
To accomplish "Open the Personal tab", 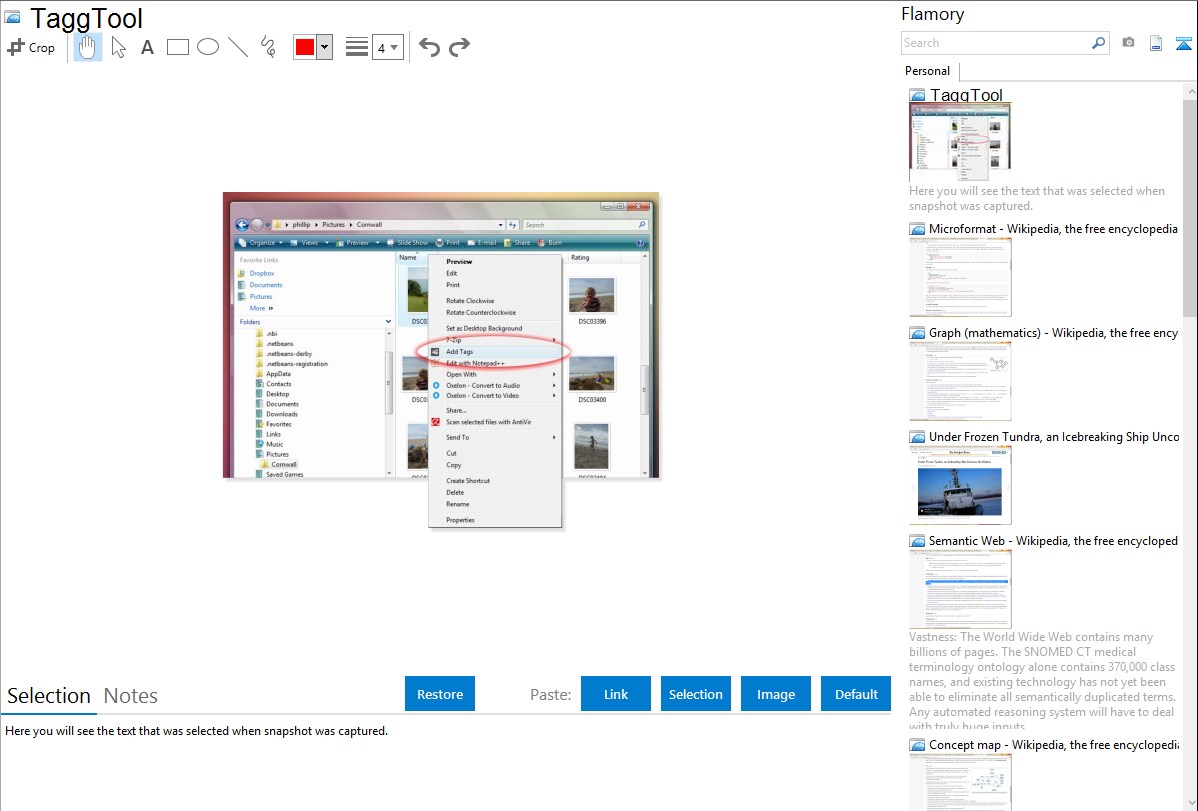I will (927, 71).
